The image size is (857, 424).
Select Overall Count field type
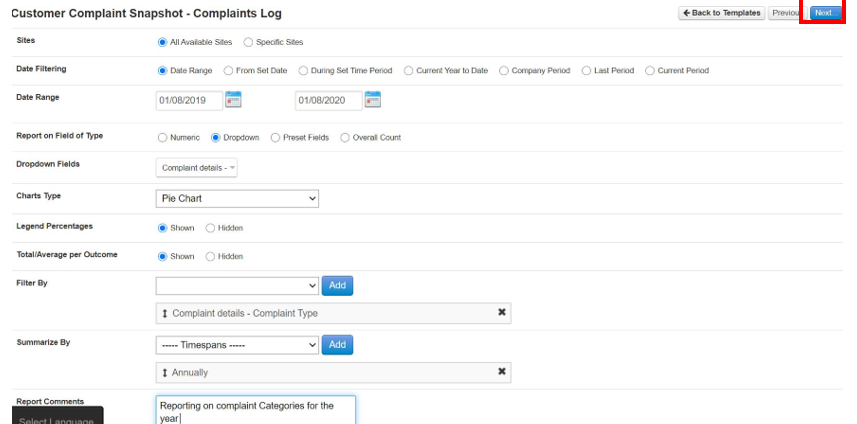tap(345, 138)
